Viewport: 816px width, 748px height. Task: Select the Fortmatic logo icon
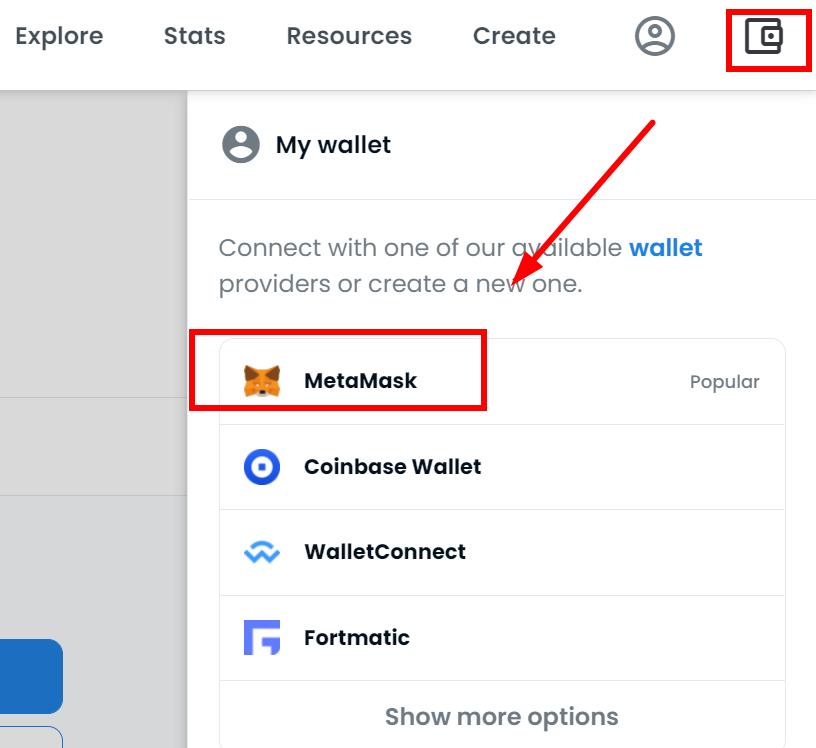coord(262,637)
